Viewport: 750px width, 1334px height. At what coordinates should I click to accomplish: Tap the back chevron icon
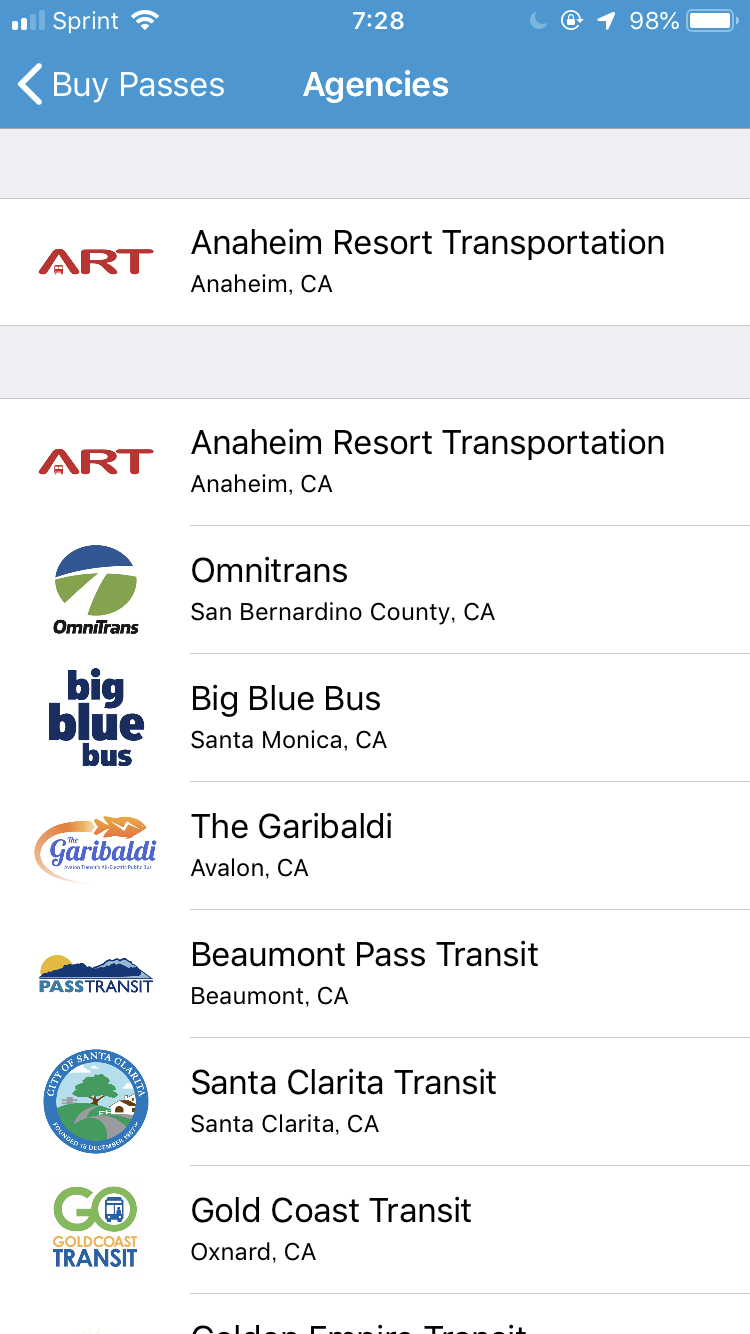click(x=31, y=85)
